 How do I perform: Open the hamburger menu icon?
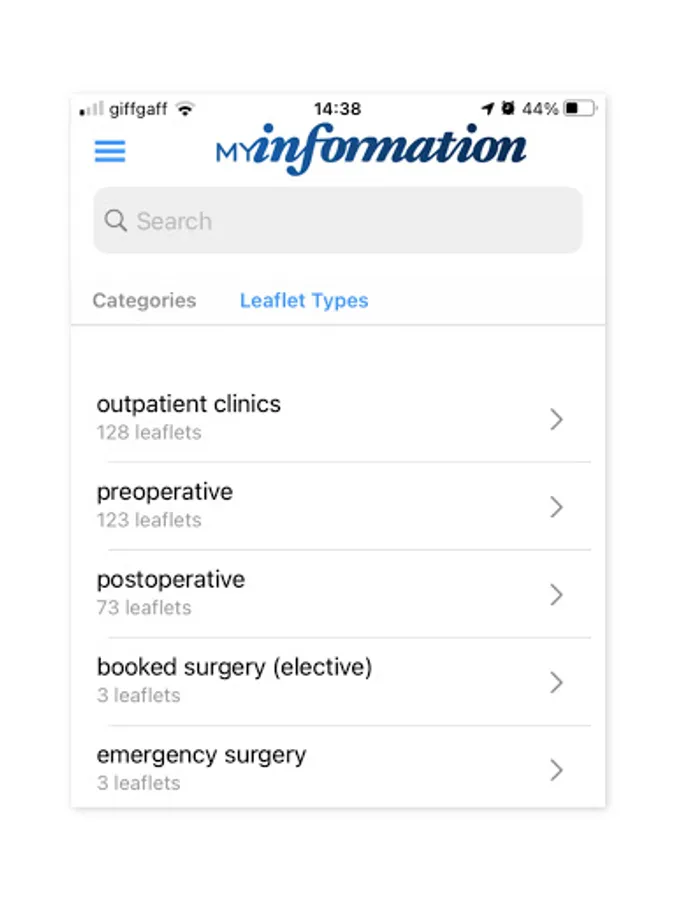pyautogui.click(x=110, y=151)
